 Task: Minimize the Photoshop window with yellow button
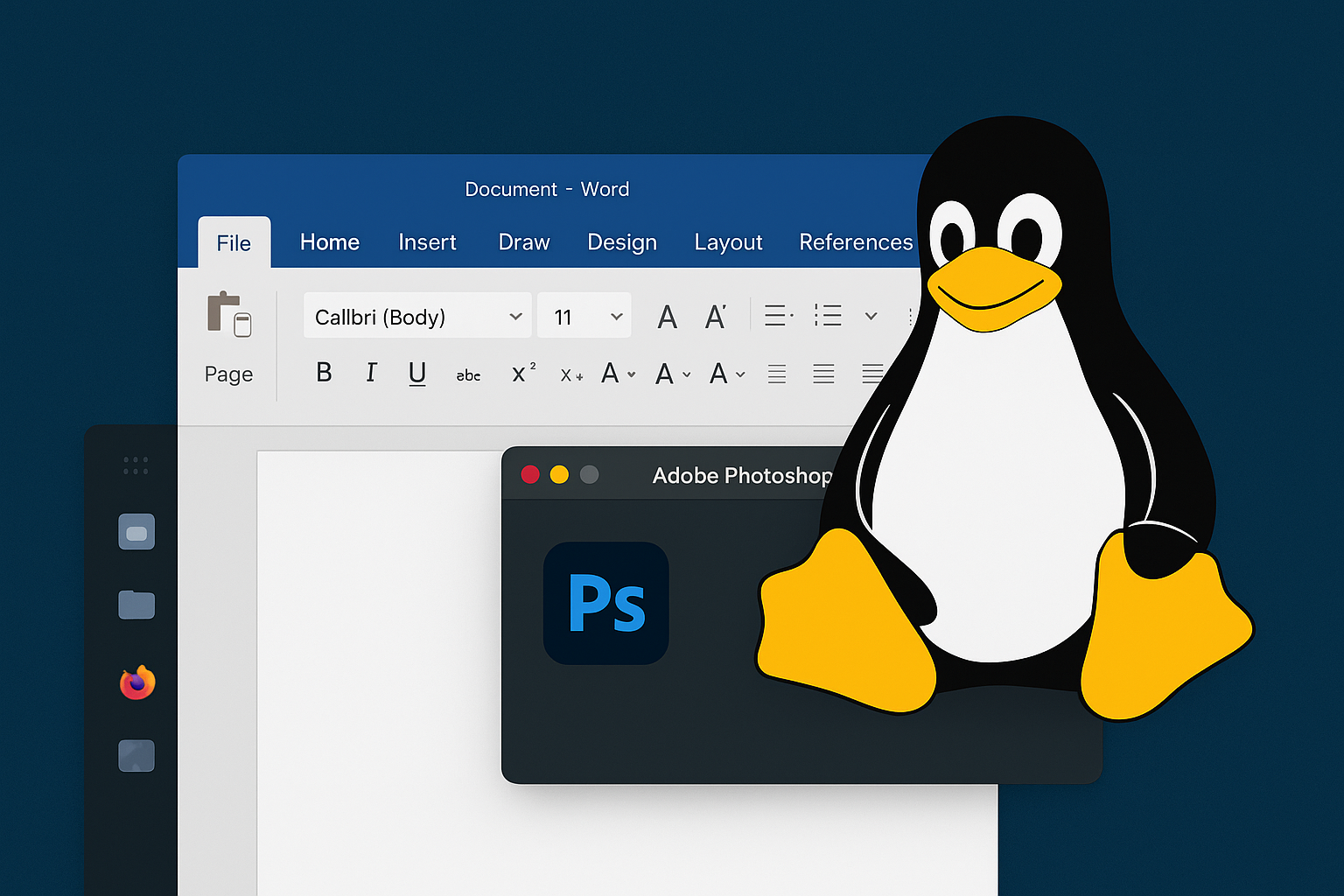[x=559, y=474]
